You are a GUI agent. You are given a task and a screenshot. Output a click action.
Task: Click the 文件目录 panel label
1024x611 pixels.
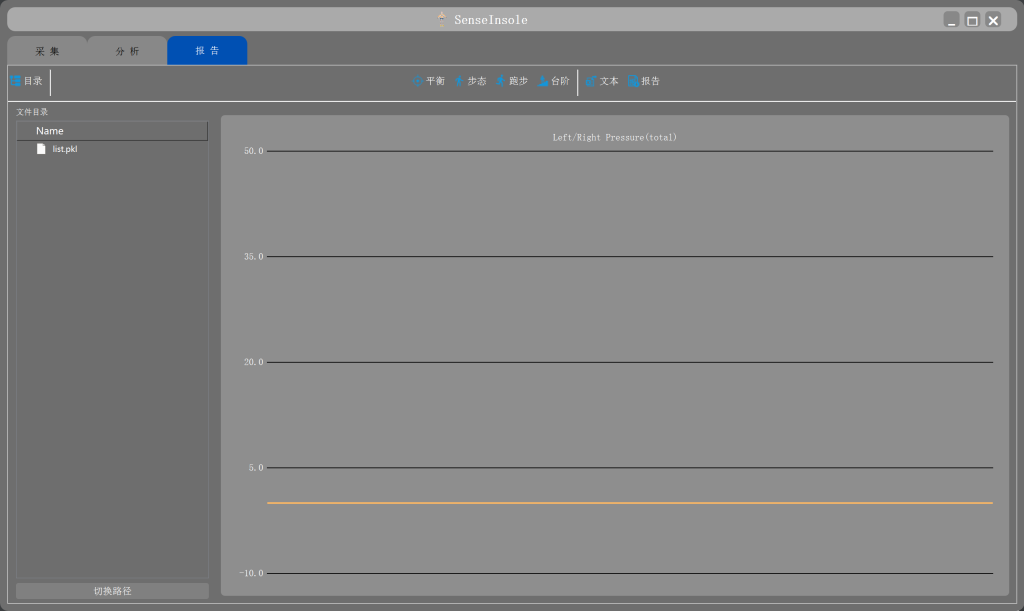click(x=32, y=112)
